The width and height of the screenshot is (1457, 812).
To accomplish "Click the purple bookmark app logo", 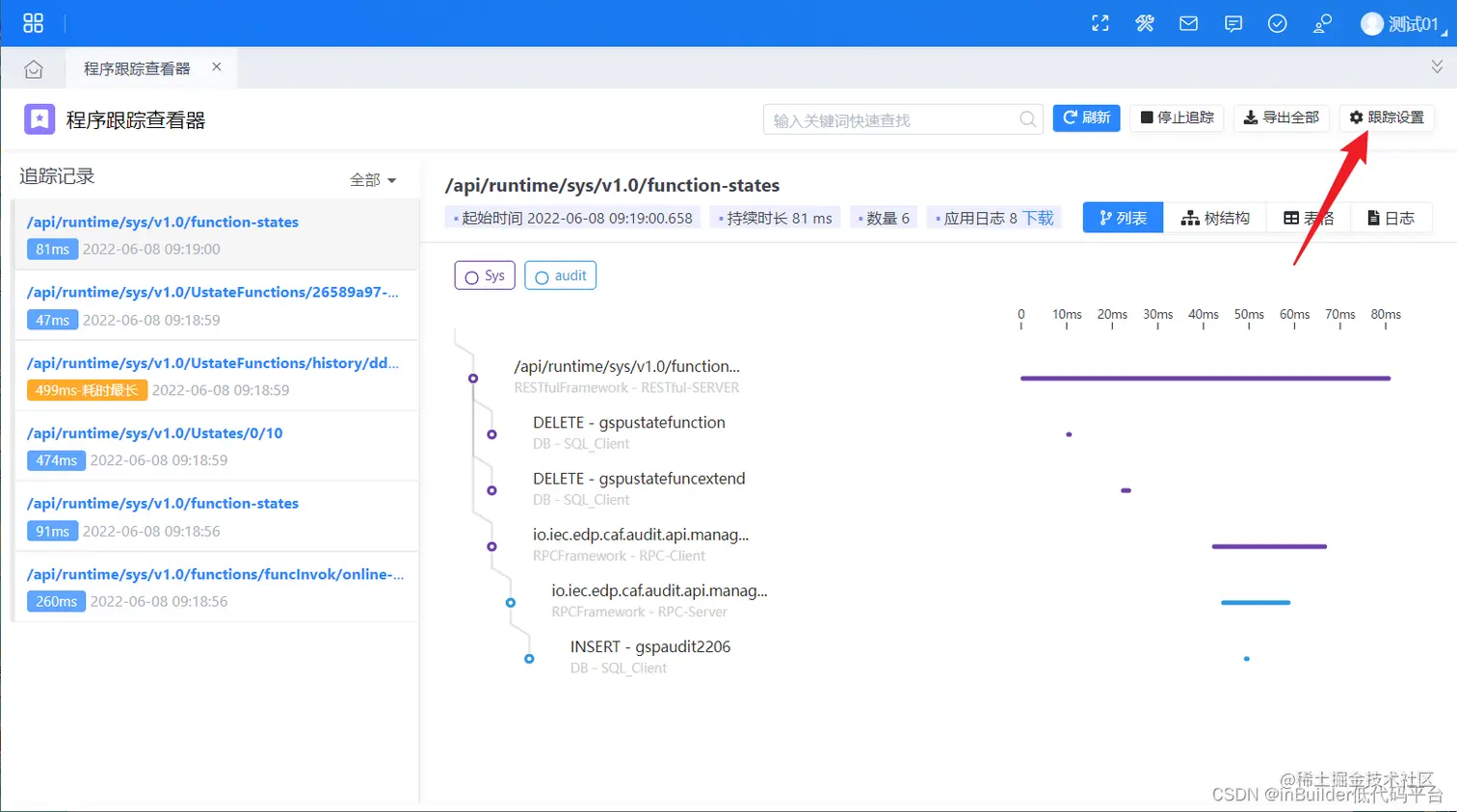I will pyautogui.click(x=40, y=118).
